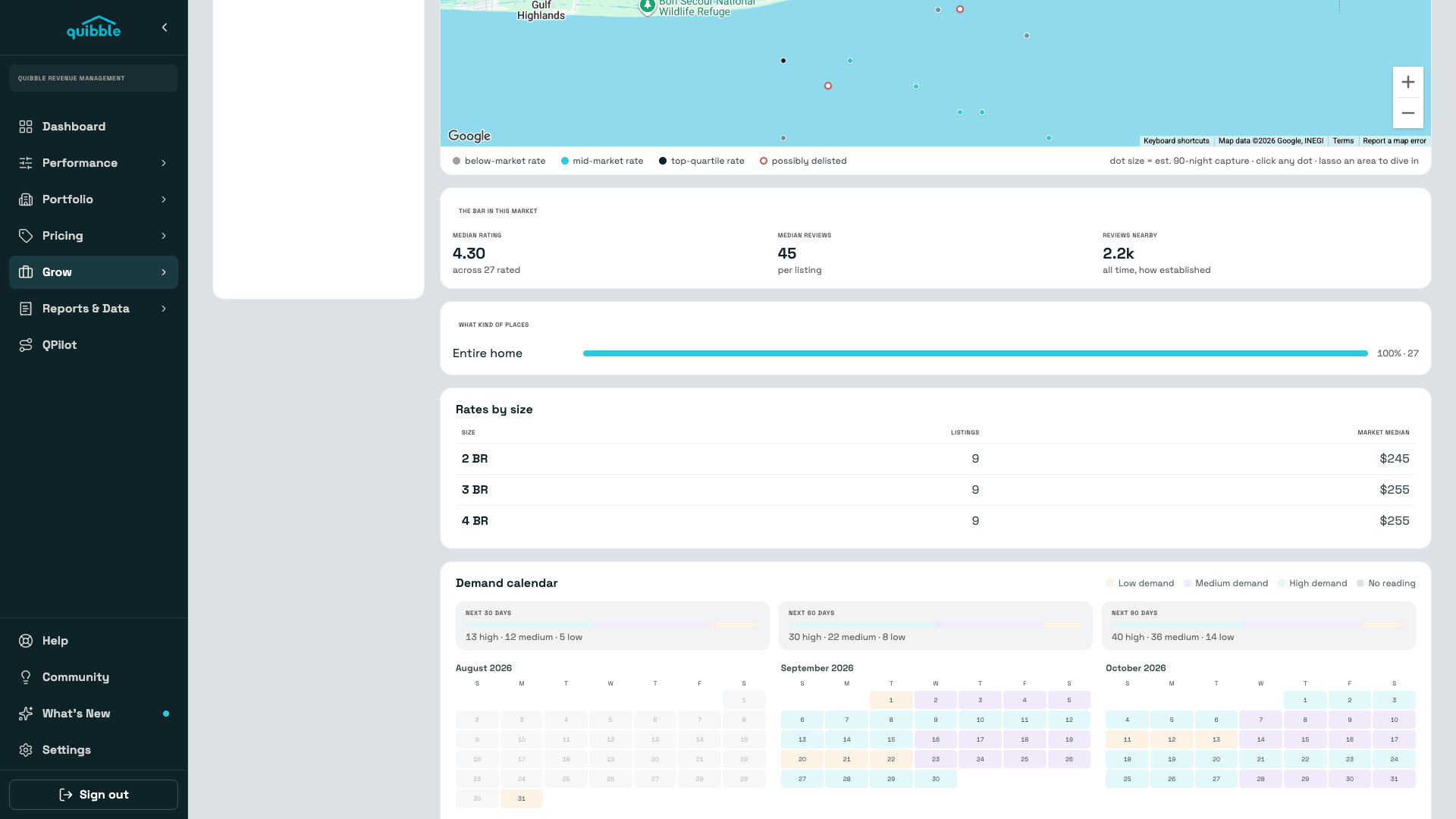Open the map Terms link

tap(1343, 141)
